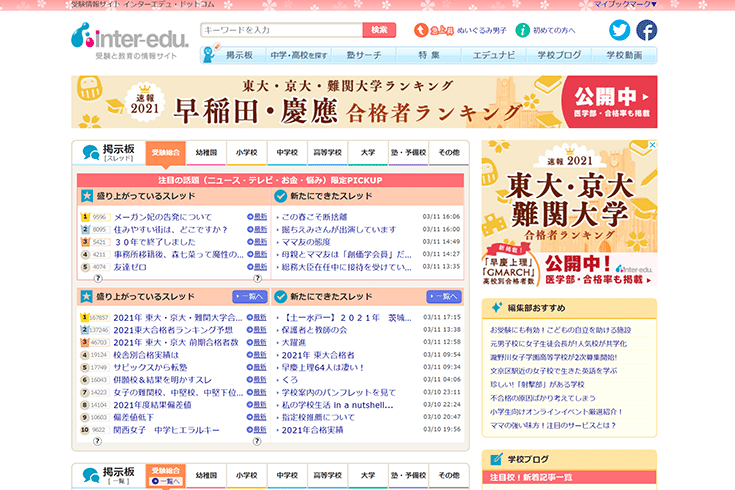
Task: Open the 東大・京大 難関大学 sidebar ad
Action: [570, 213]
